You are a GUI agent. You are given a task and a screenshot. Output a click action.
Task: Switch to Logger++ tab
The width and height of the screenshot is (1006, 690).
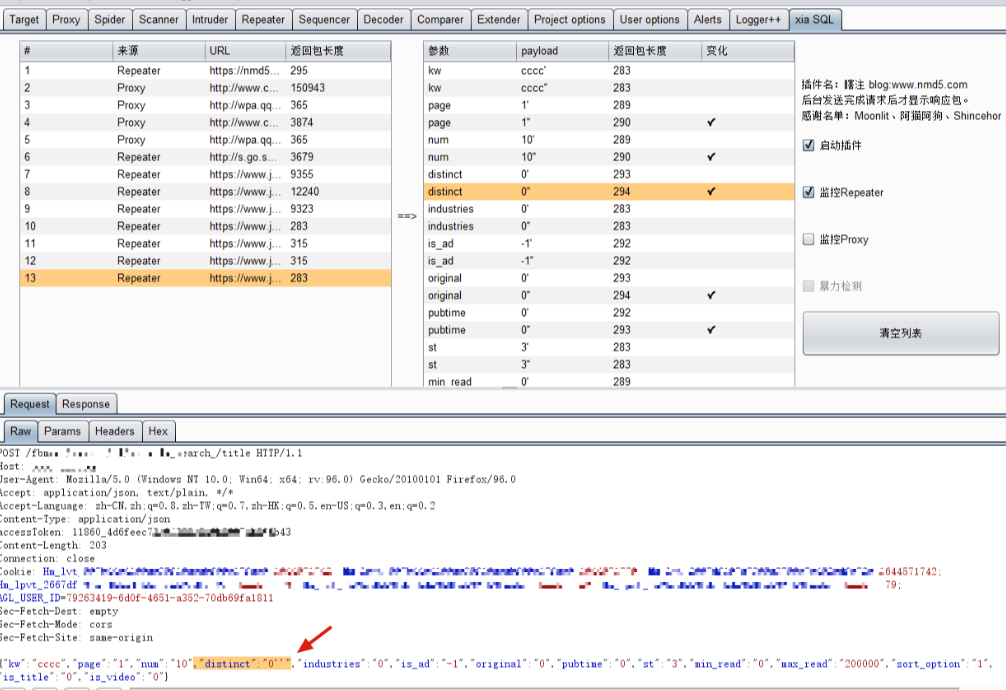click(758, 19)
